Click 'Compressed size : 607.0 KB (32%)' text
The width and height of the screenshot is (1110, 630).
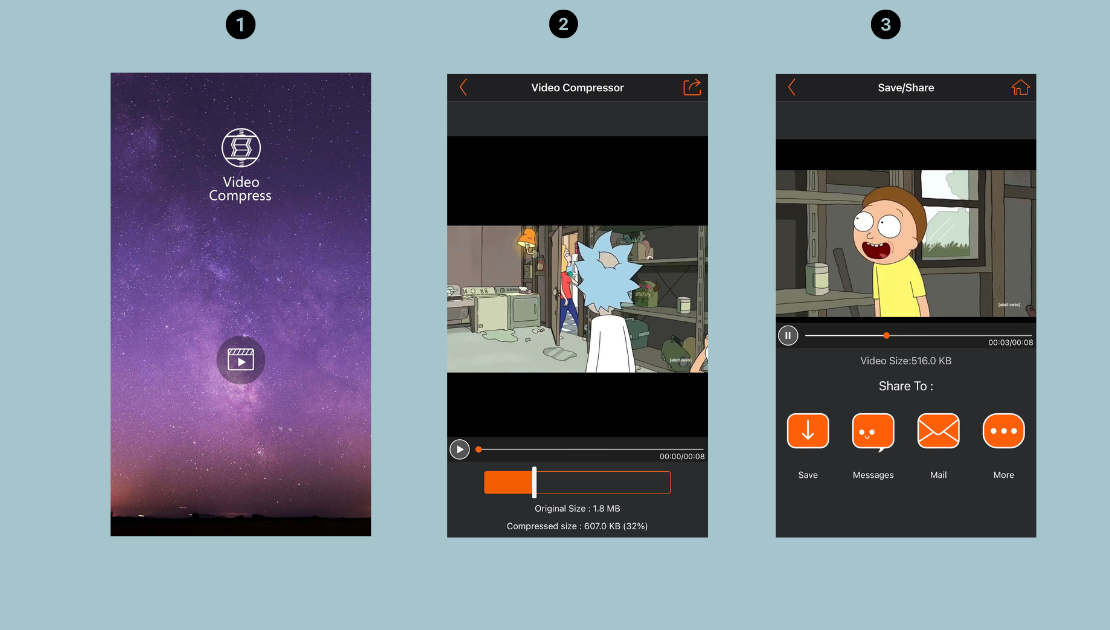[x=577, y=526]
